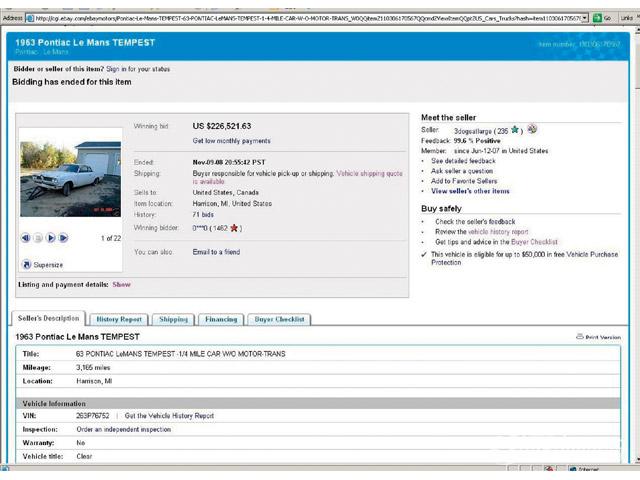Open the address bar URL dropdown
Image resolution: width=640 pixels, height=480 pixels.
[x=583, y=18]
